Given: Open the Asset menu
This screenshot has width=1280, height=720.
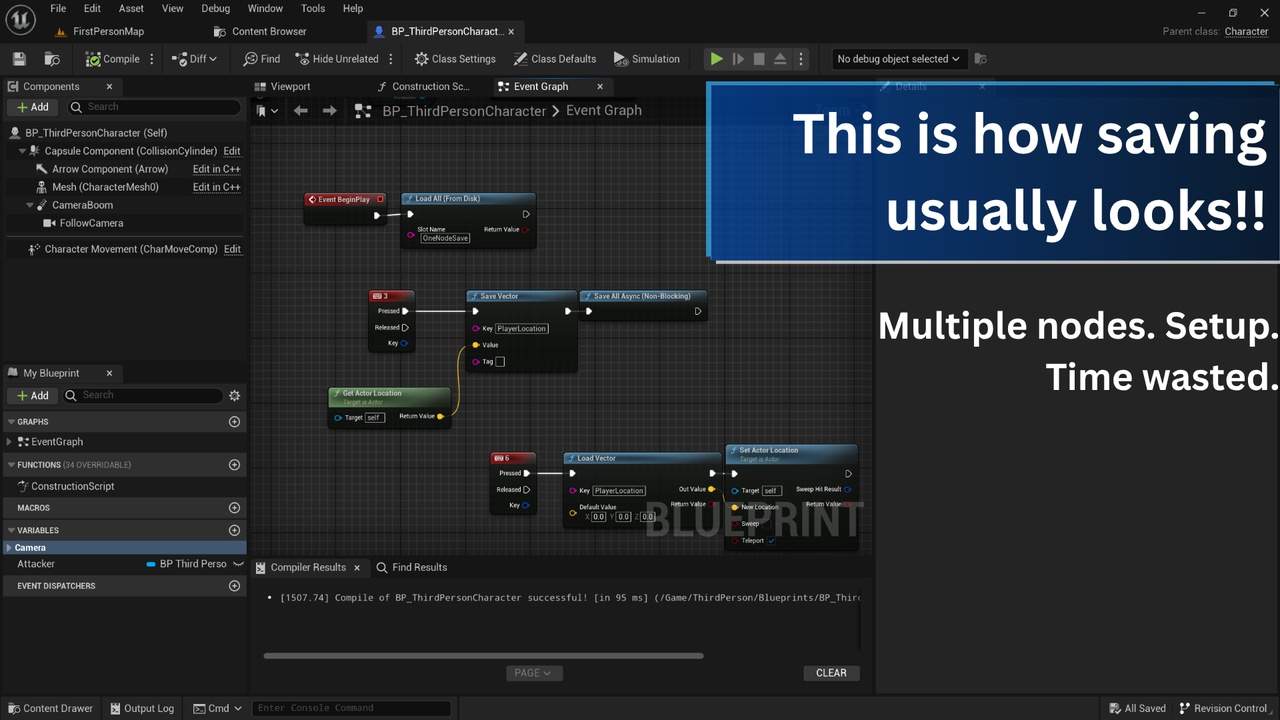Looking at the screenshot, I should click(x=131, y=8).
